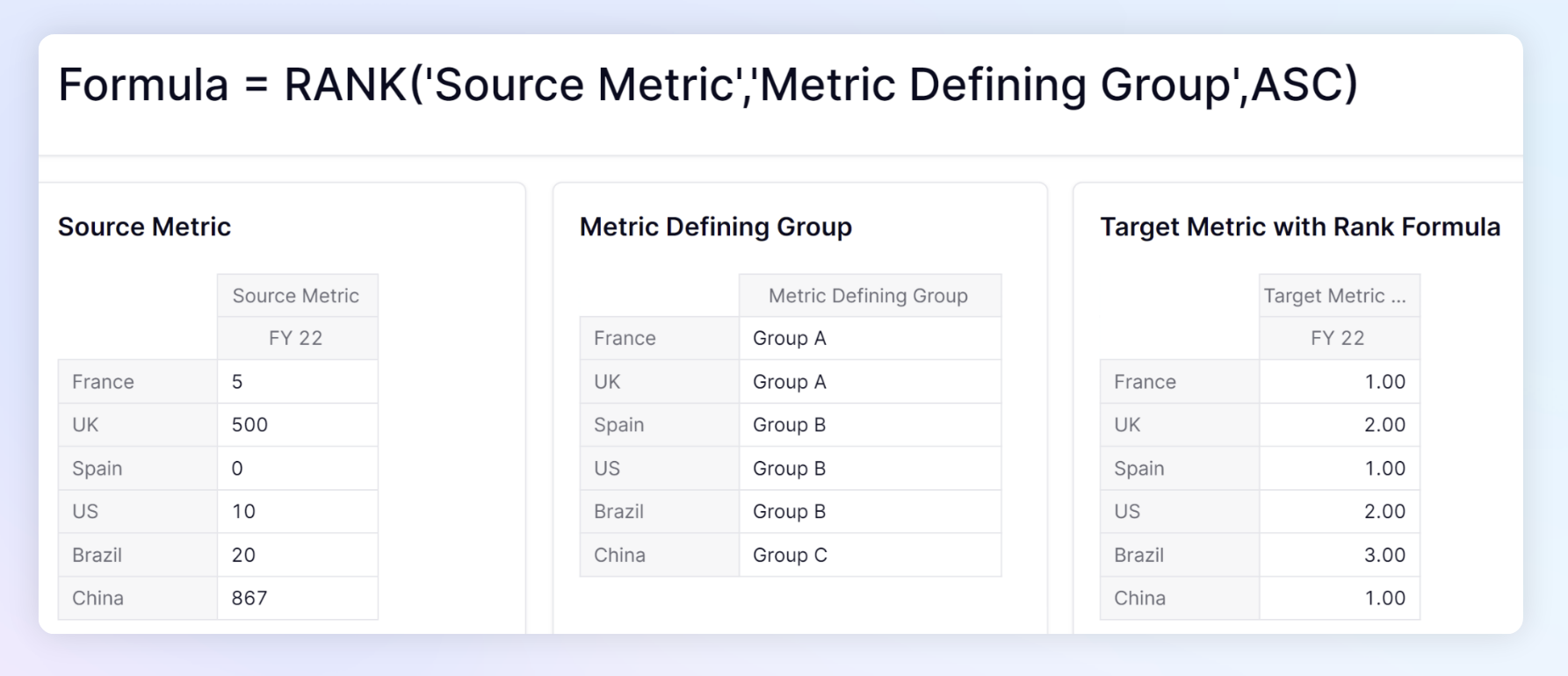Select France label in Metric Defining Group table

pos(660,338)
